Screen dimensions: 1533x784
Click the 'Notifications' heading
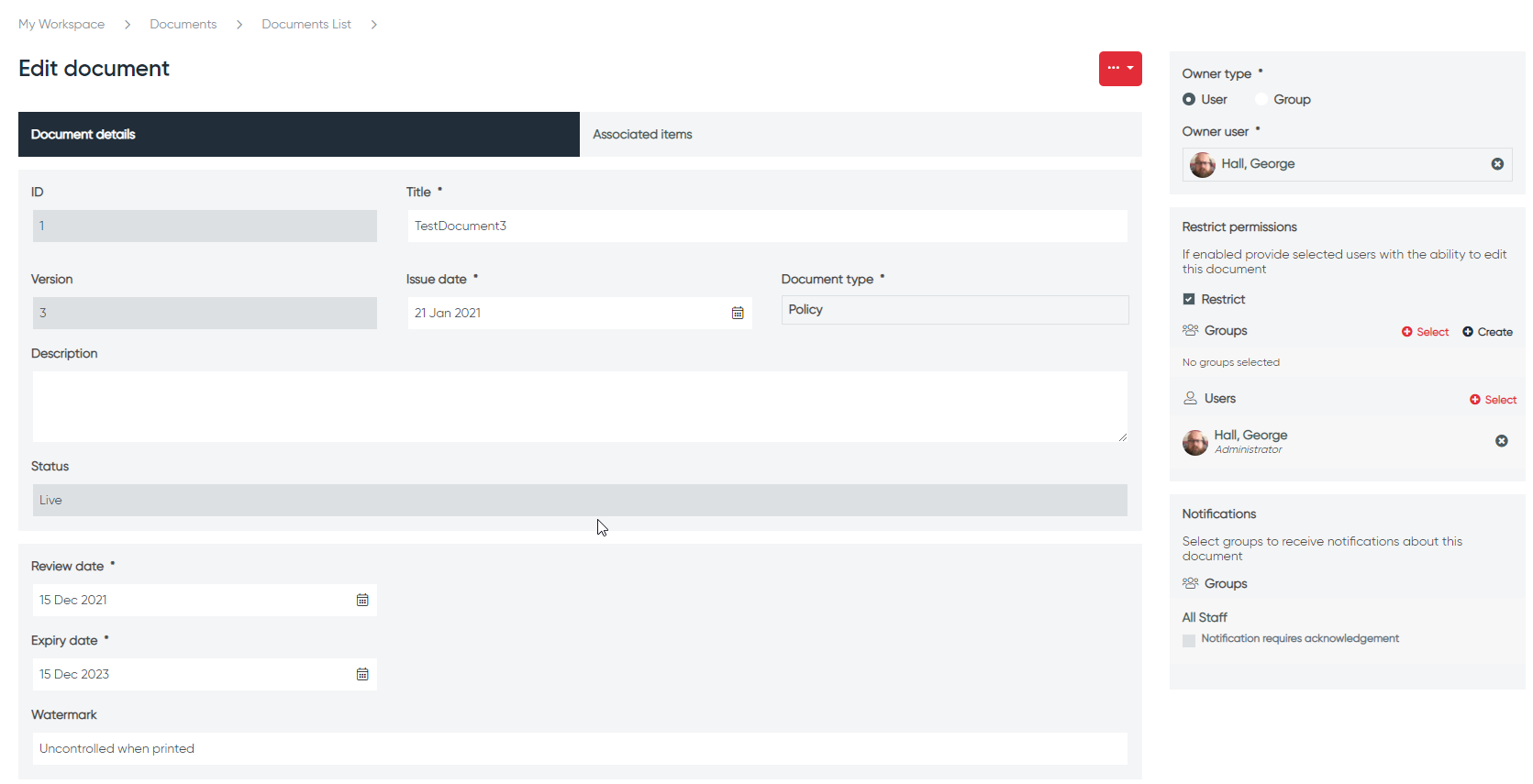1219,513
